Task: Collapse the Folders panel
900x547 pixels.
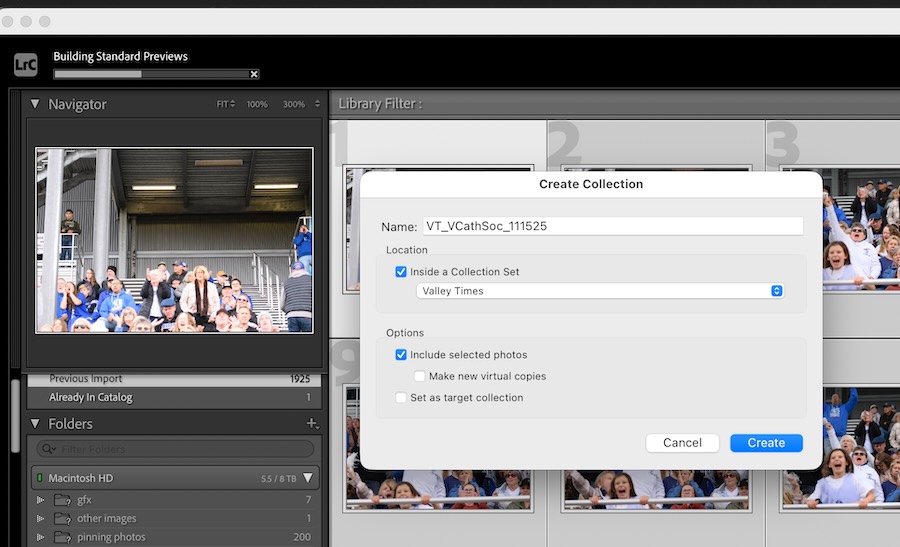Action: [35, 424]
